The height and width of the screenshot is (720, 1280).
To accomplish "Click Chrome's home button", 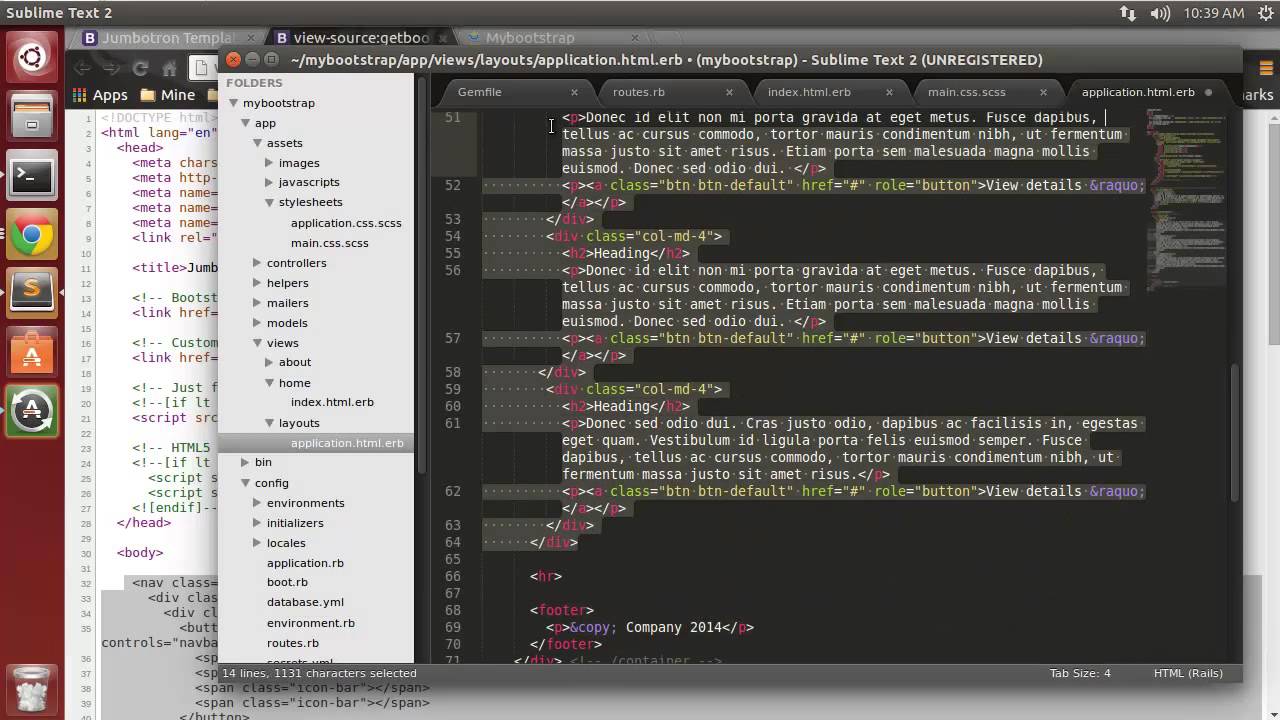I will click(x=170, y=69).
